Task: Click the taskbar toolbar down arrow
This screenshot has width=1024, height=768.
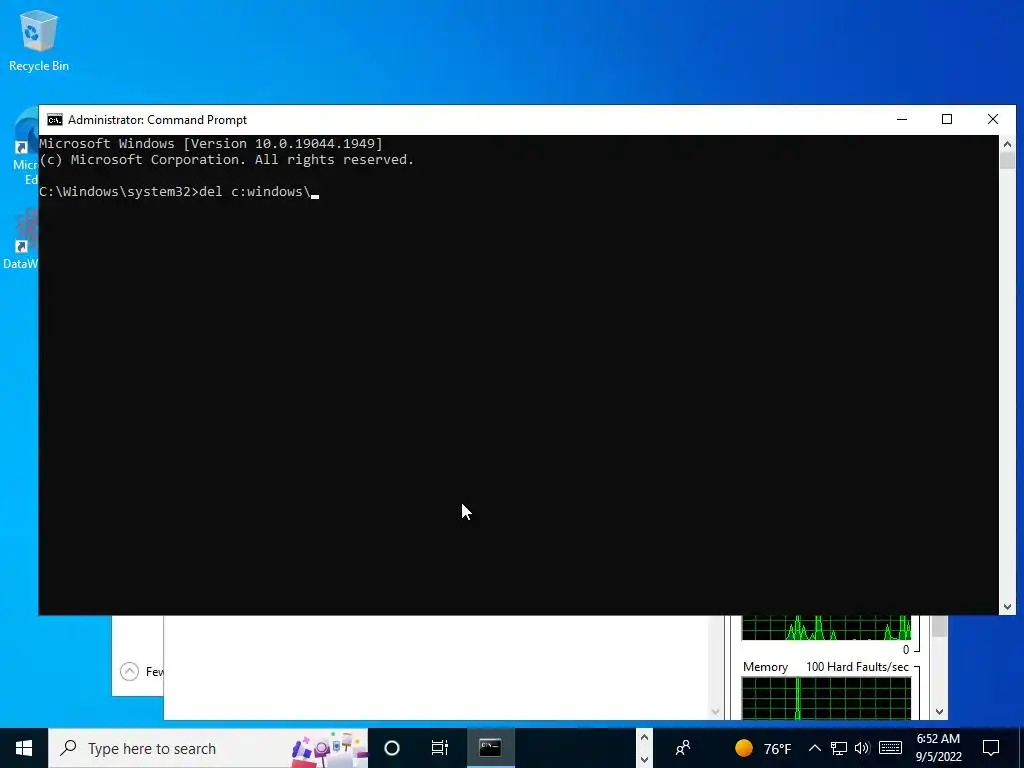Action: tap(644, 760)
